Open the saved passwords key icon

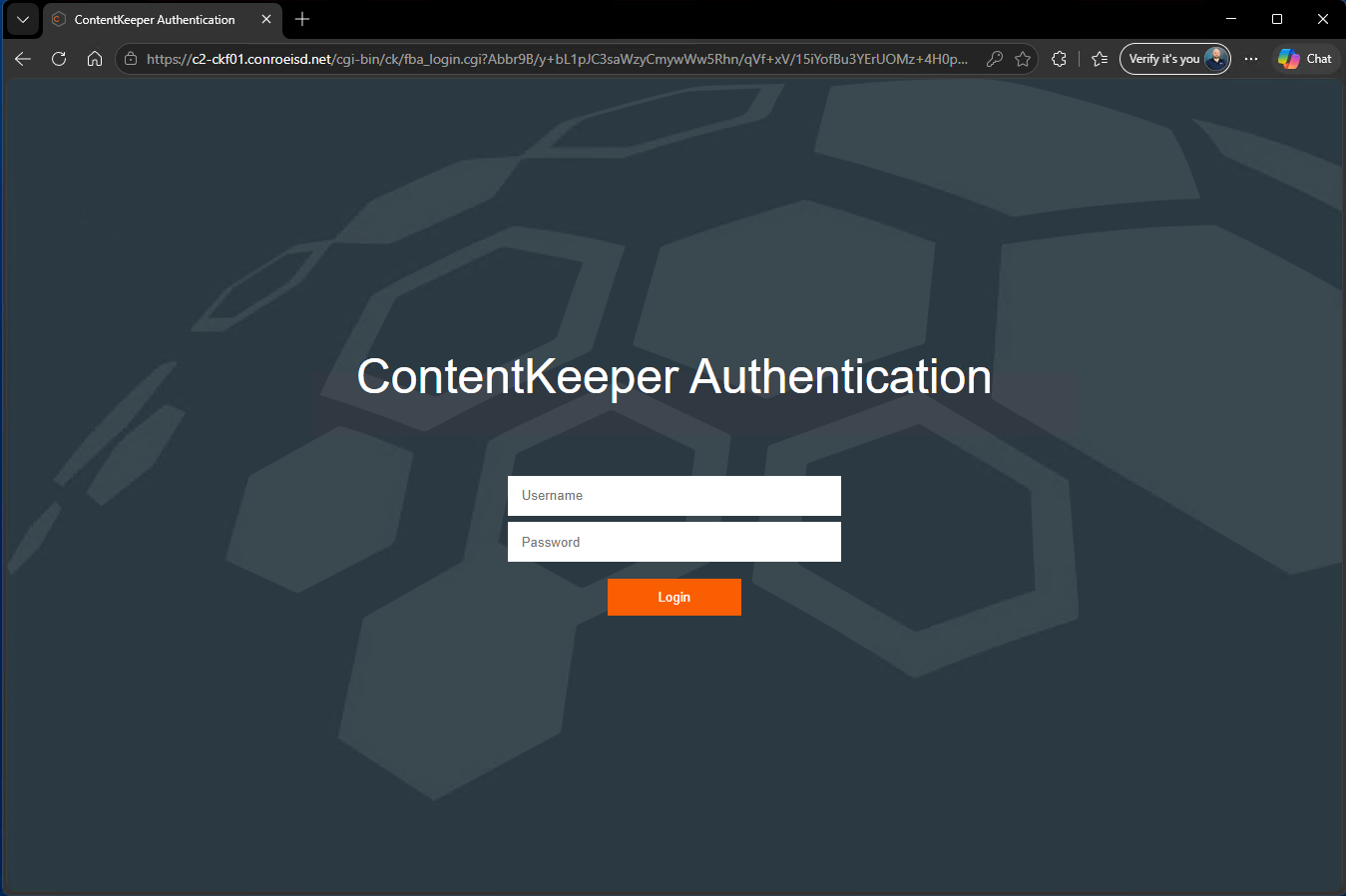pos(995,59)
